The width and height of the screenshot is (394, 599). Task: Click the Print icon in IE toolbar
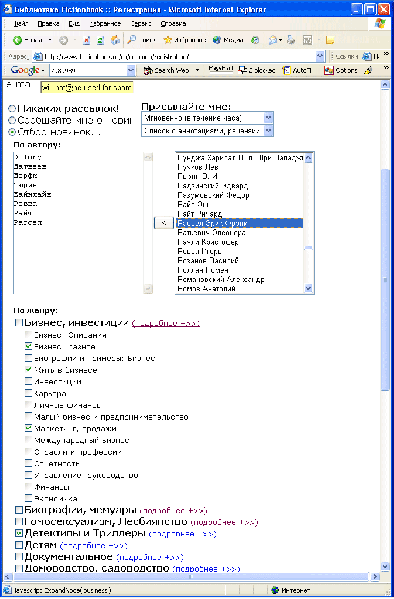point(291,40)
